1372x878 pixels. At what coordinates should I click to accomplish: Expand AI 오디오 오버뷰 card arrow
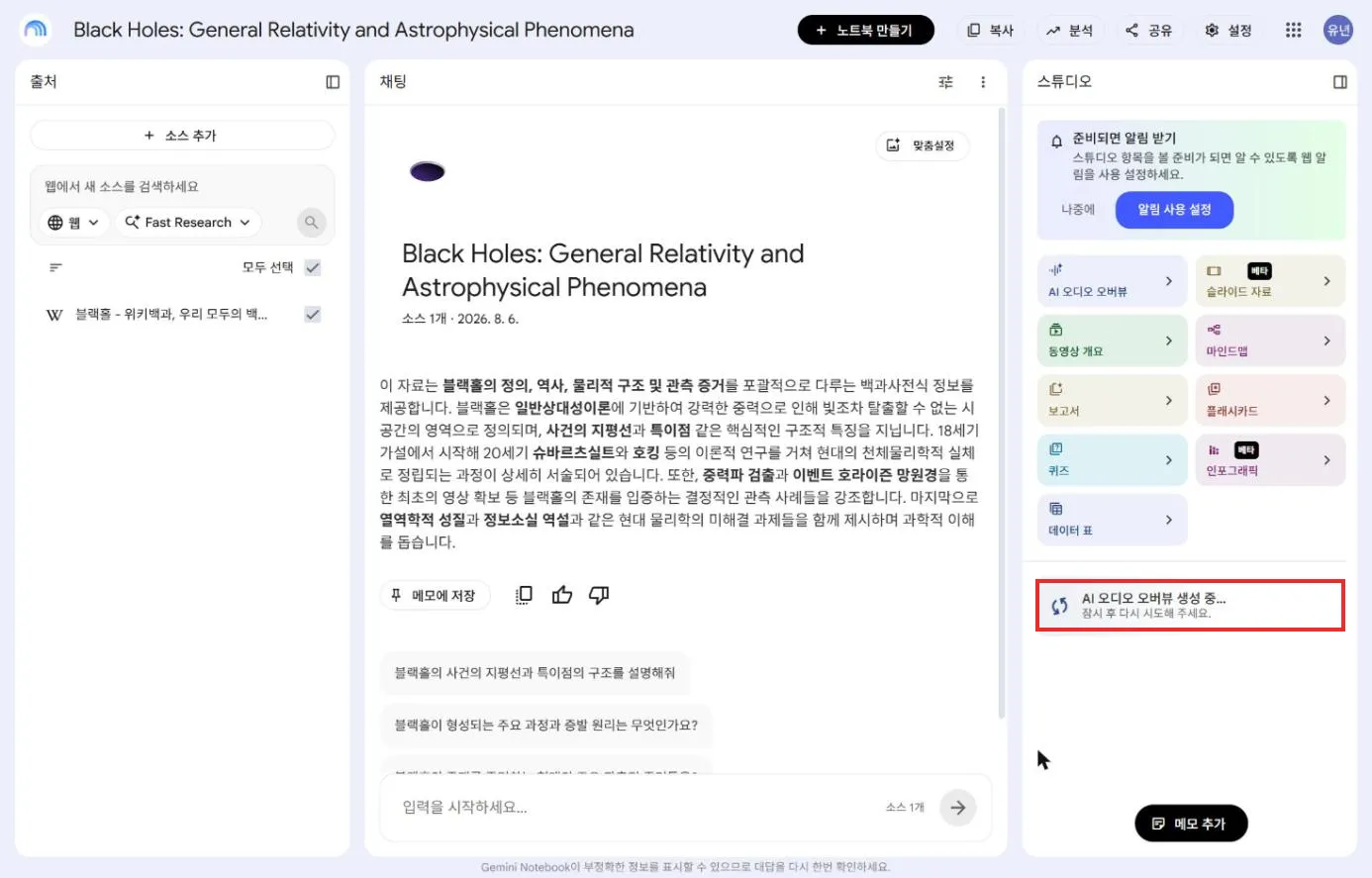coord(1169,281)
